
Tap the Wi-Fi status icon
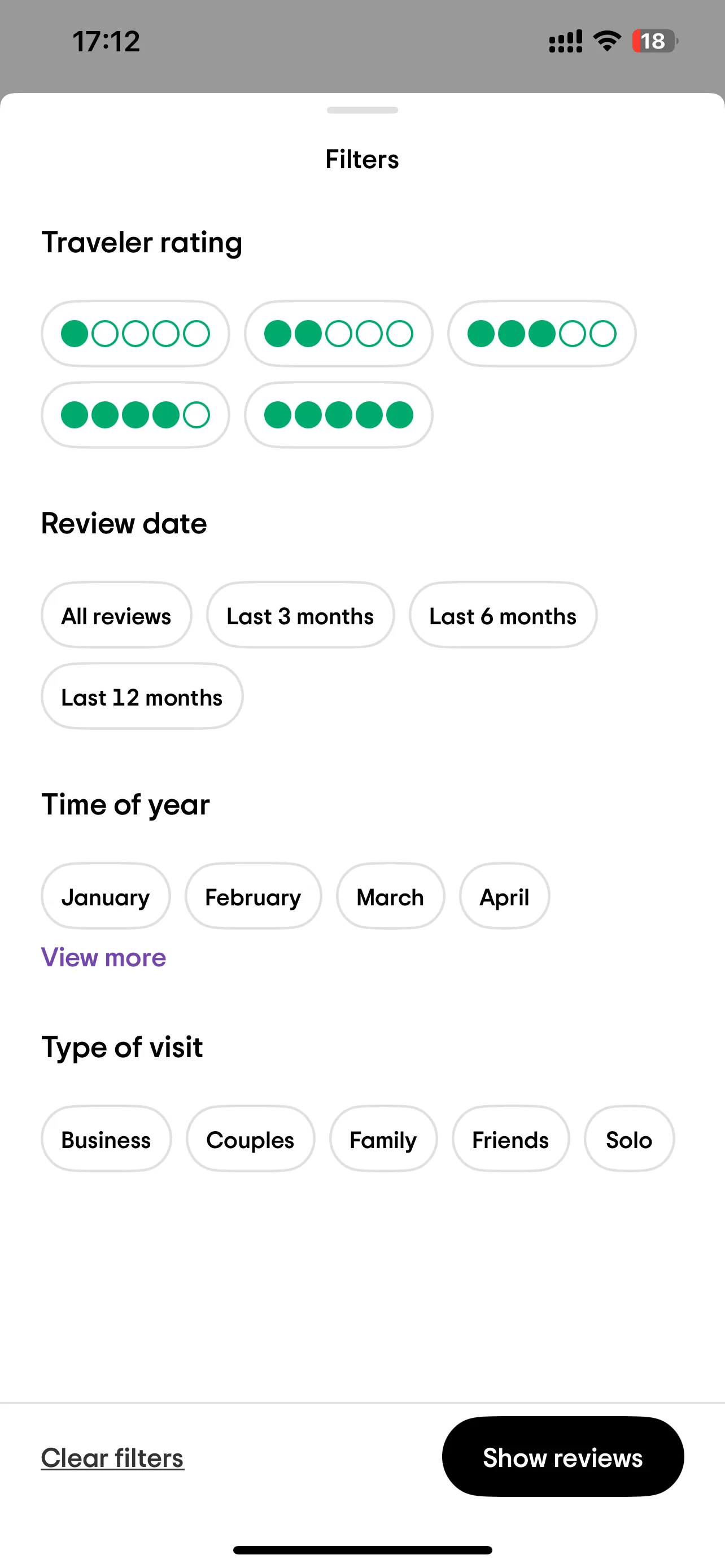tap(607, 41)
